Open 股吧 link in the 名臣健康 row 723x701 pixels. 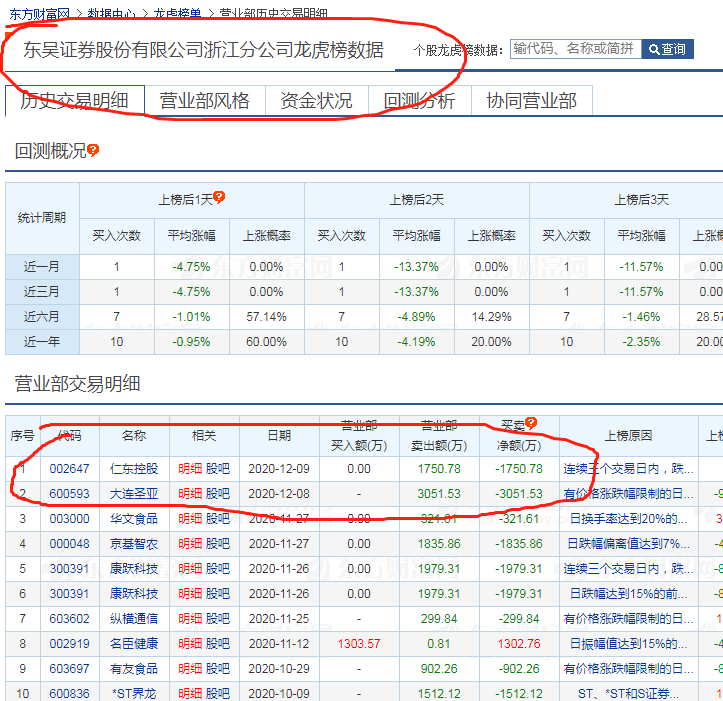point(218,643)
